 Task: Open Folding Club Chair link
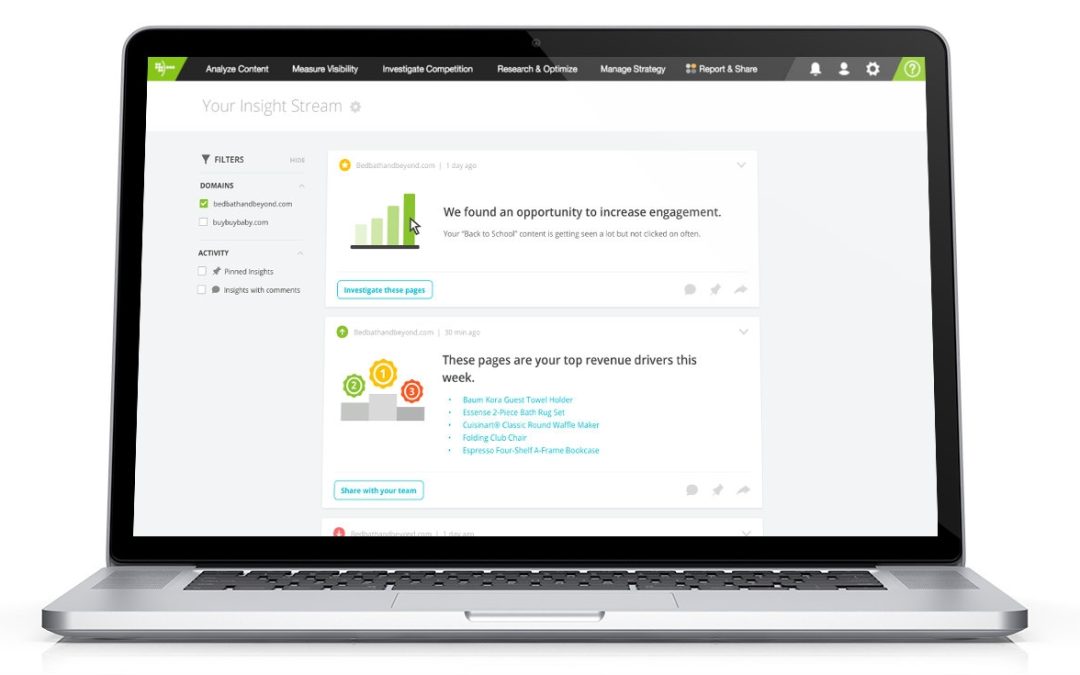pyautogui.click(x=495, y=437)
